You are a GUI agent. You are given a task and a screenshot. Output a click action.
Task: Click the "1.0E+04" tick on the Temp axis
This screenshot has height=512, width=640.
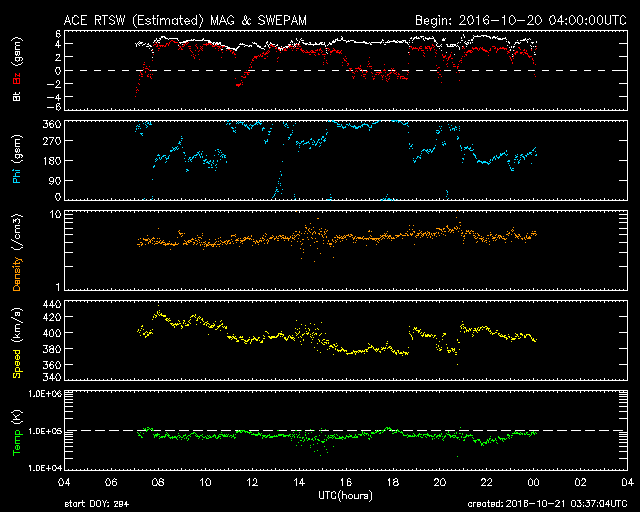[45, 468]
